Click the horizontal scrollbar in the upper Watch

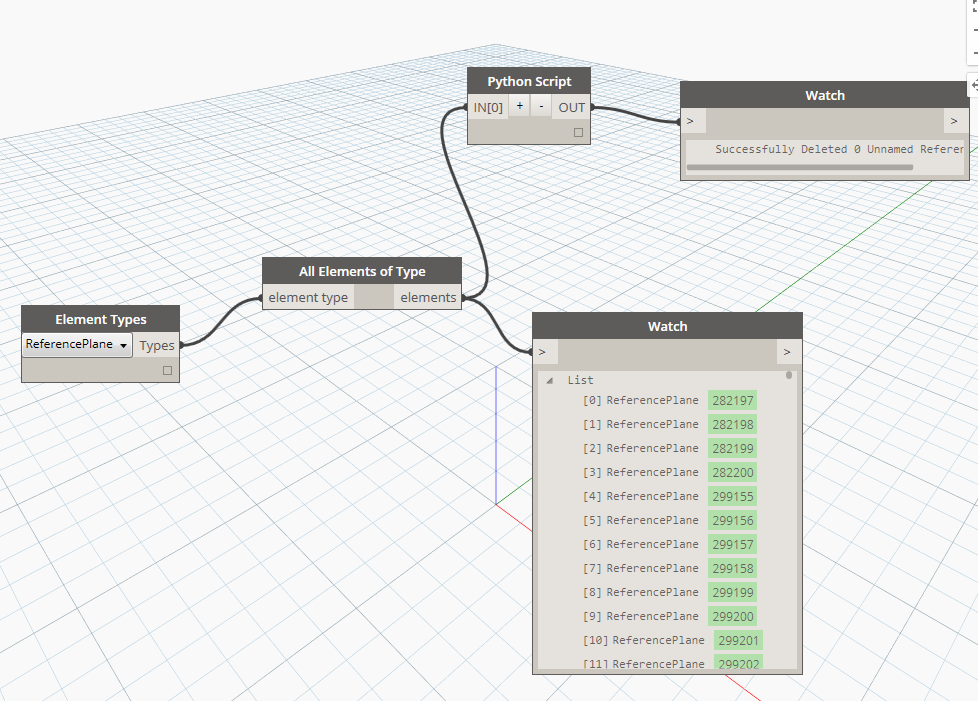(800, 167)
